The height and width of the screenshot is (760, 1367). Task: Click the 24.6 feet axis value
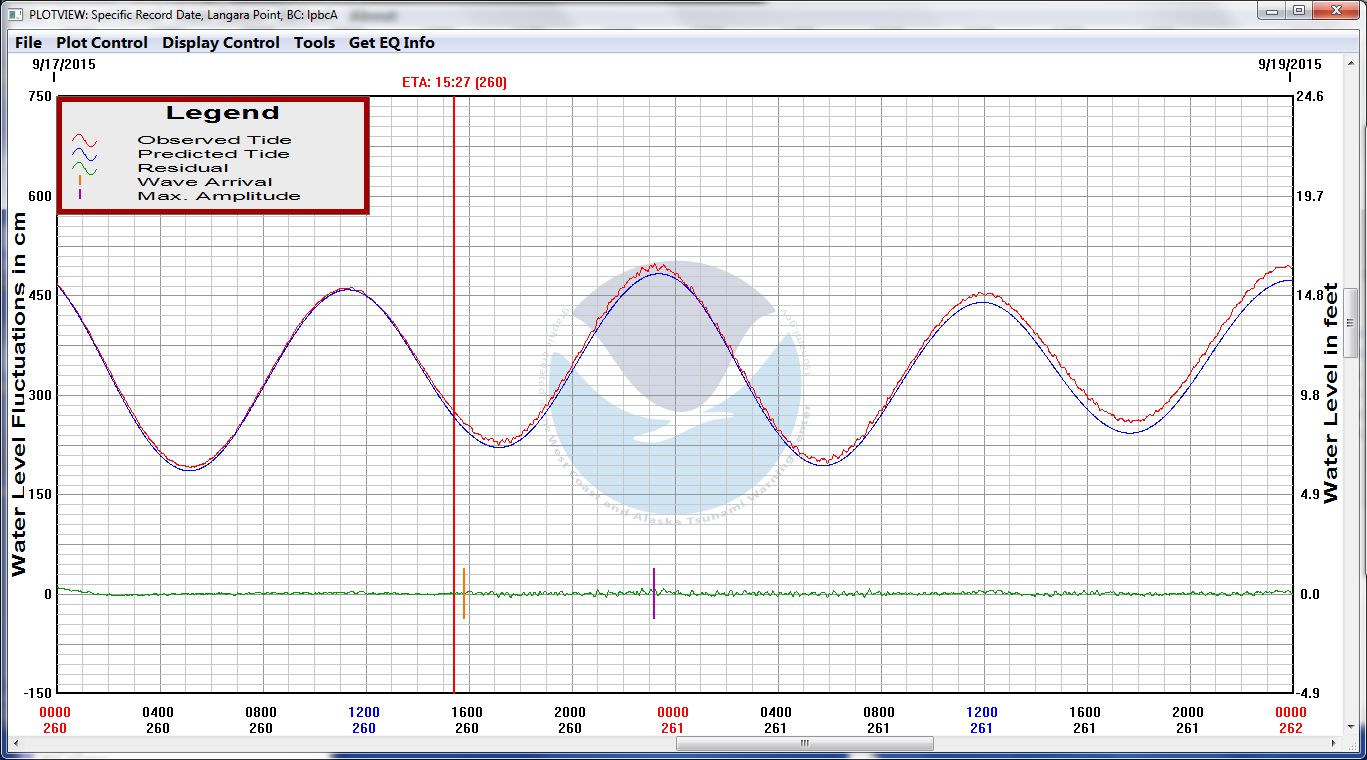click(1309, 96)
